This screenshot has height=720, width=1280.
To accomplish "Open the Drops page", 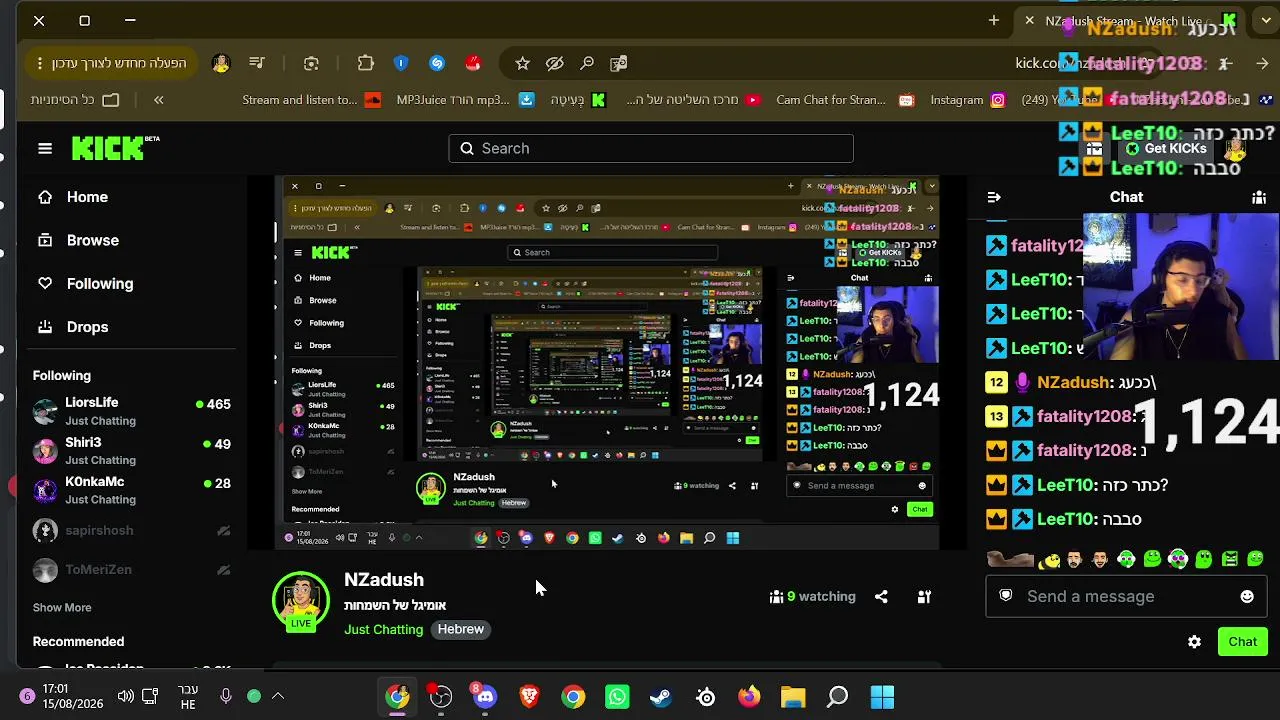I will 72,327.
